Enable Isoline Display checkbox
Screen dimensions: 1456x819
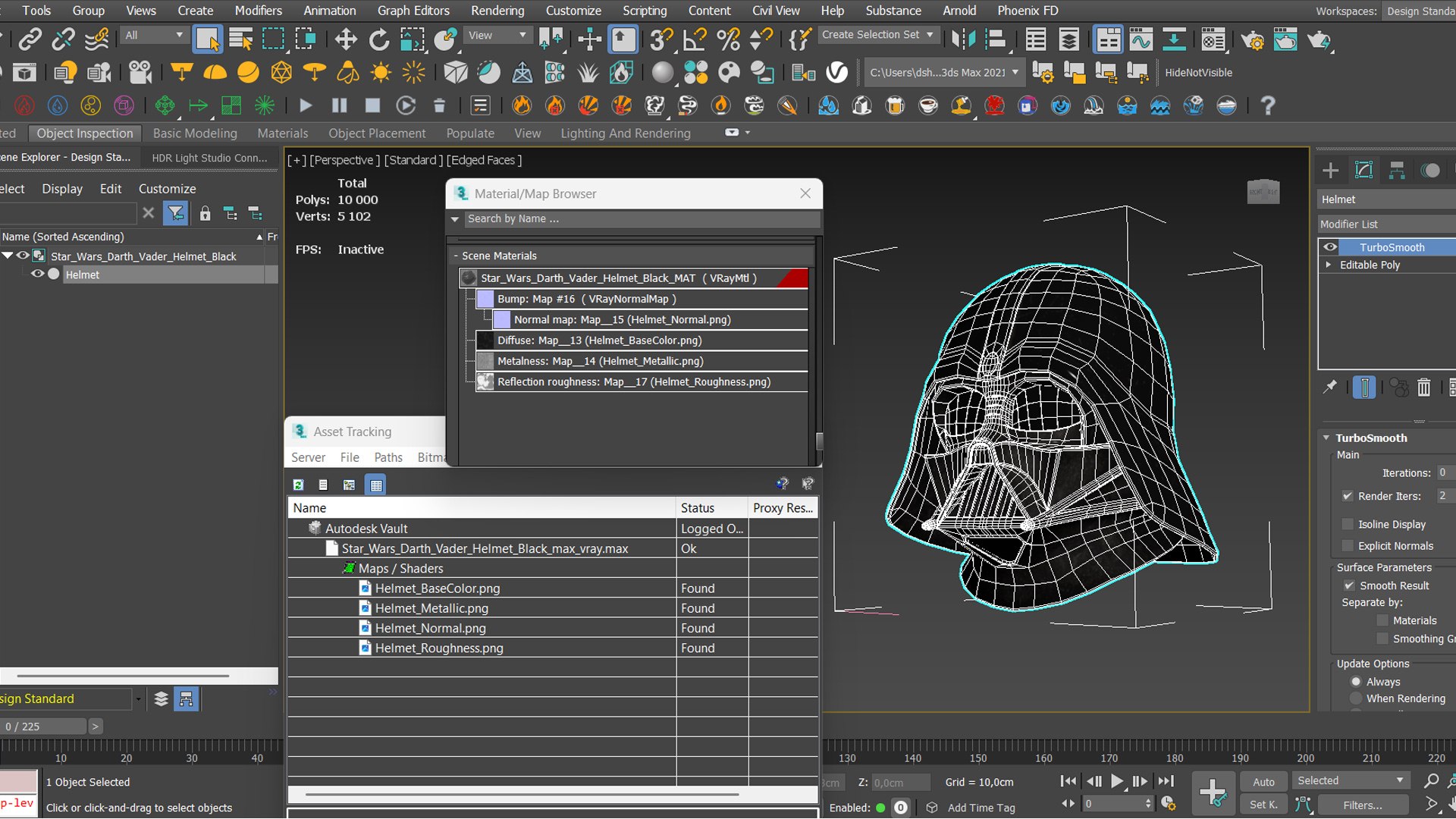pos(1348,524)
